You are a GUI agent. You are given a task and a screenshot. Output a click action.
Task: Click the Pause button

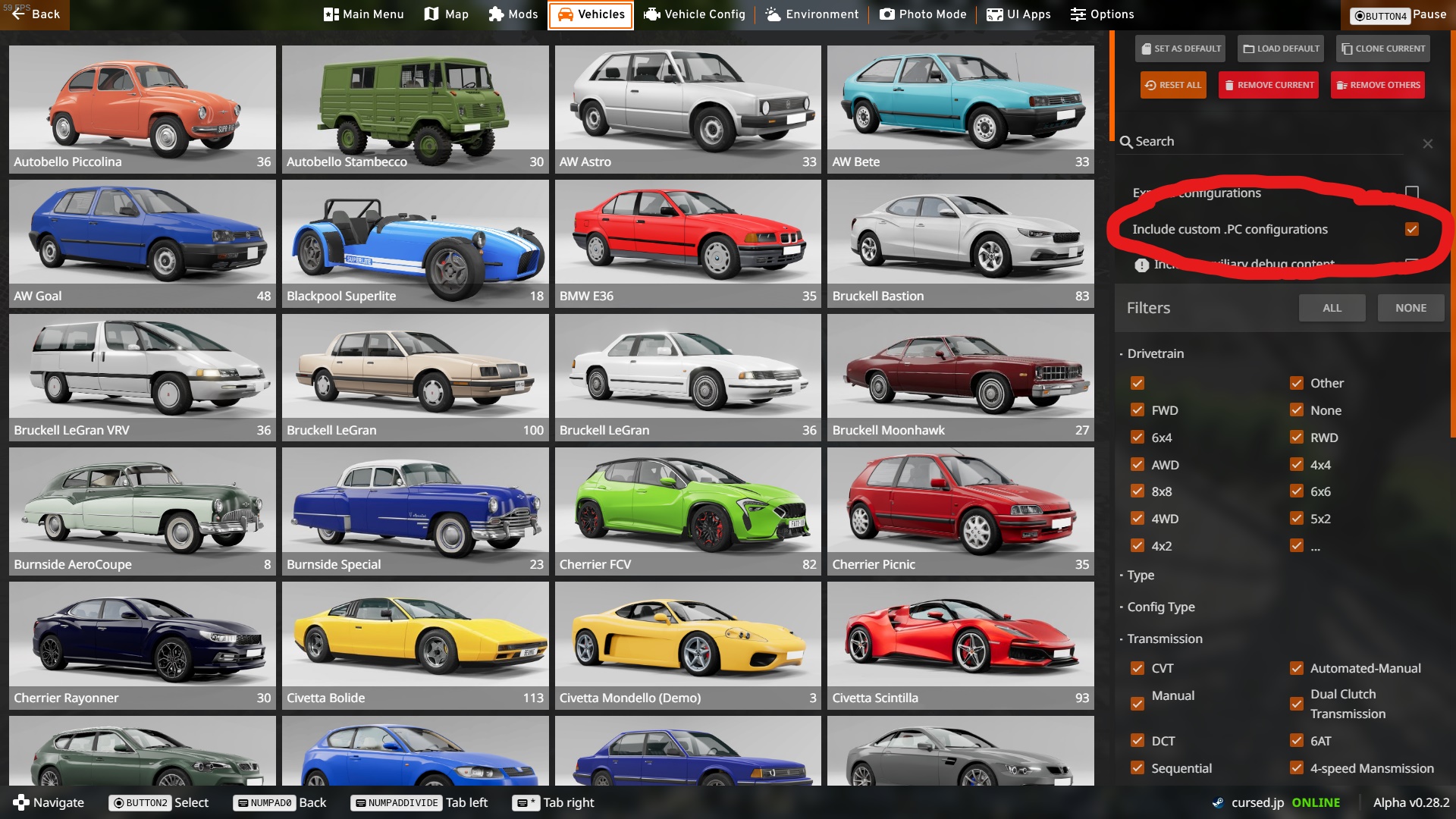point(1398,14)
